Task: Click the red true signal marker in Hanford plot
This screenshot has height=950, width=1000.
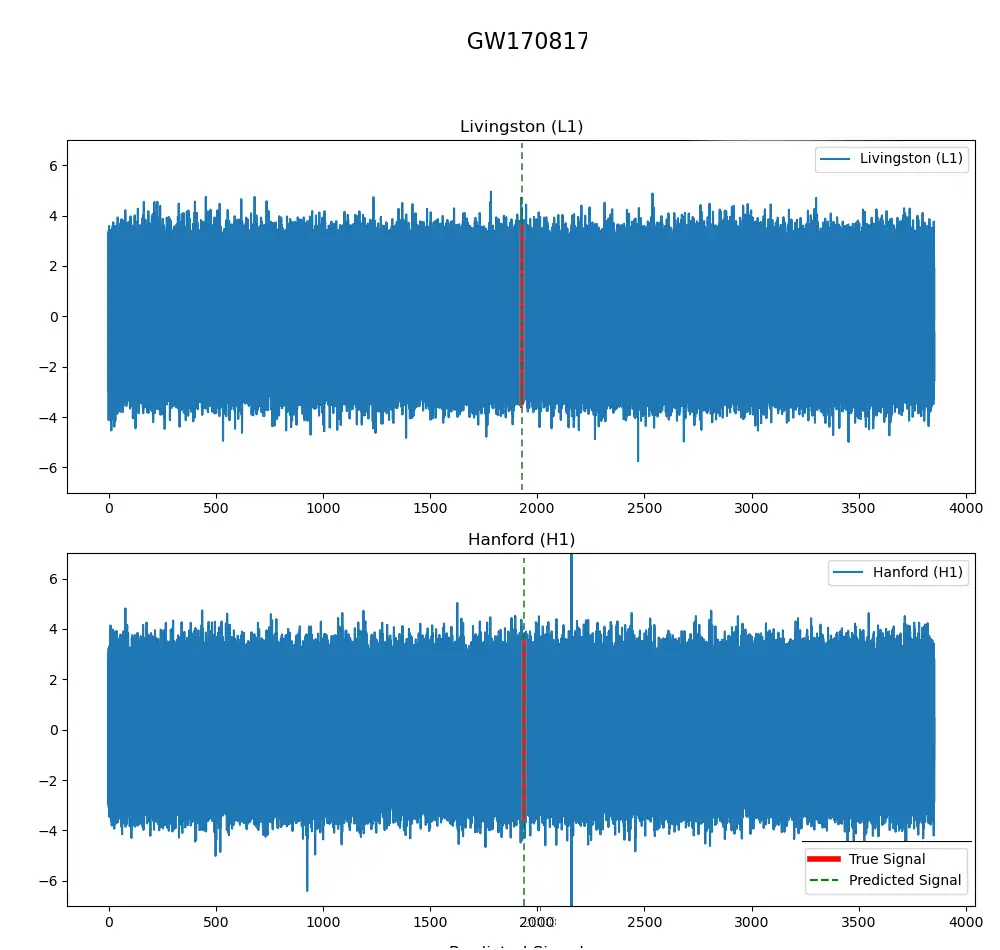Action: click(523, 730)
